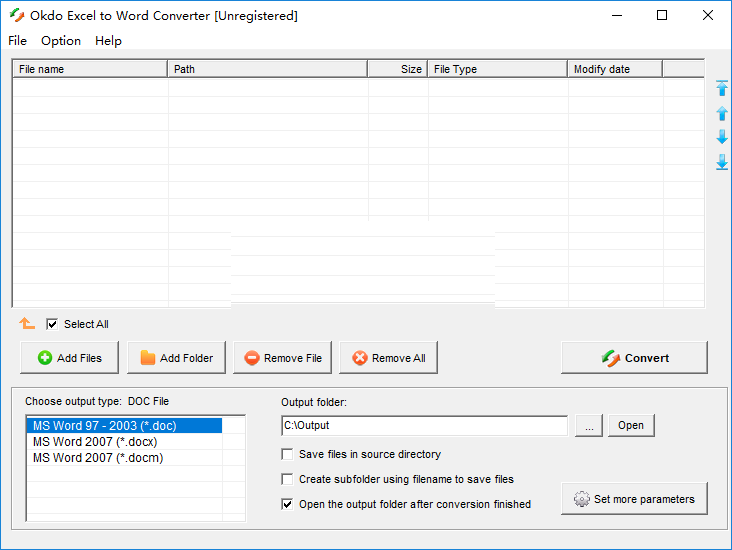Sort list by File name column header
Image resolution: width=732 pixels, height=550 pixels.
coord(90,69)
